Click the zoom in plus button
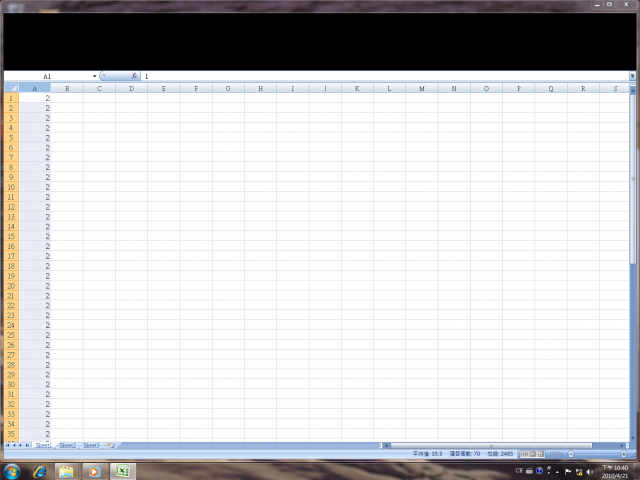 coord(624,454)
